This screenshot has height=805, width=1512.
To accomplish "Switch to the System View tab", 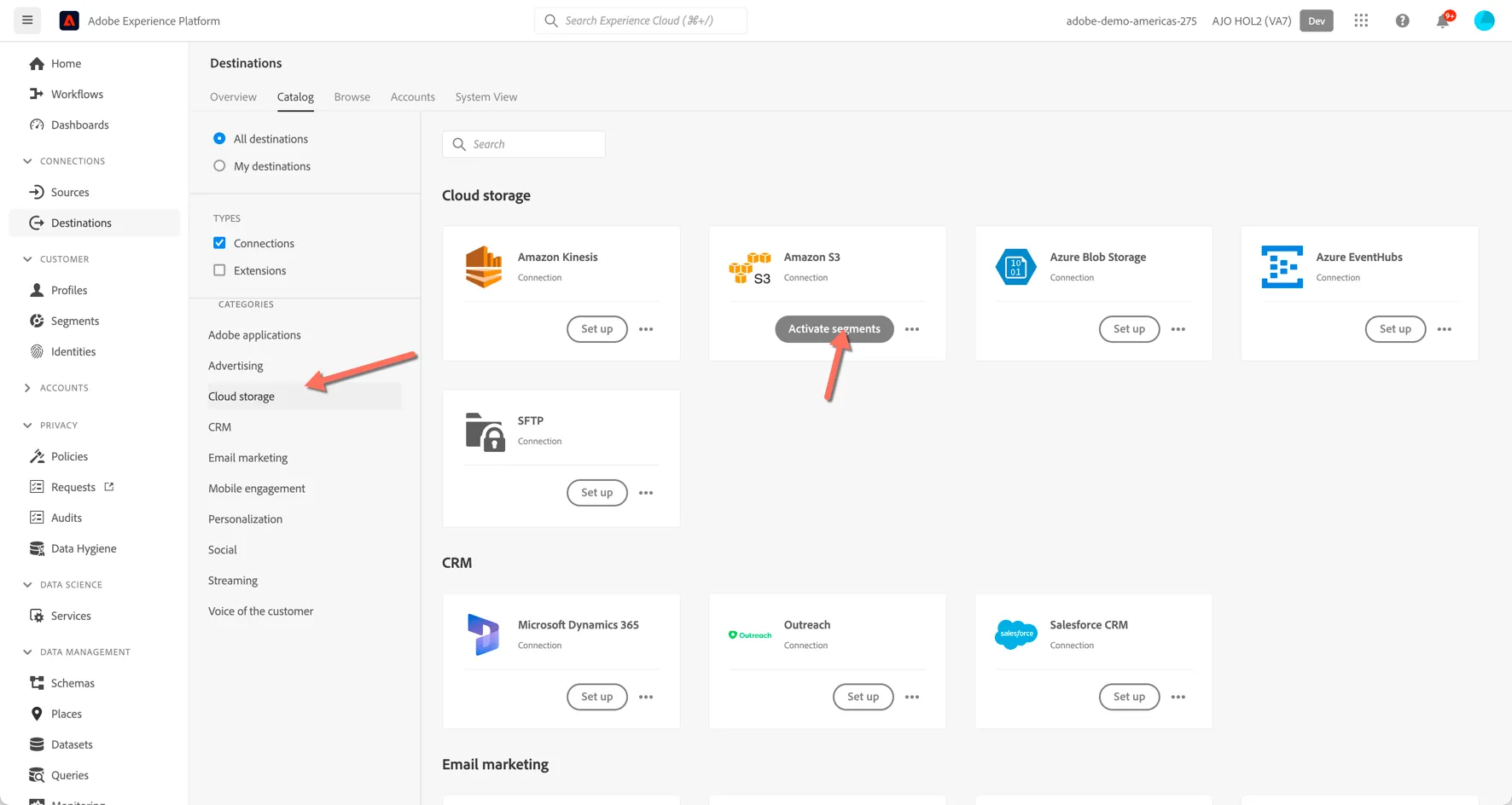I will point(486,97).
